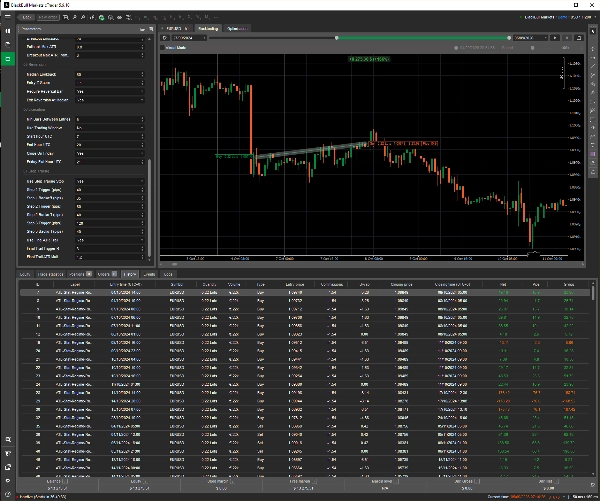Click the icon right of the stop button
The image size is (600, 501).
[579, 38]
